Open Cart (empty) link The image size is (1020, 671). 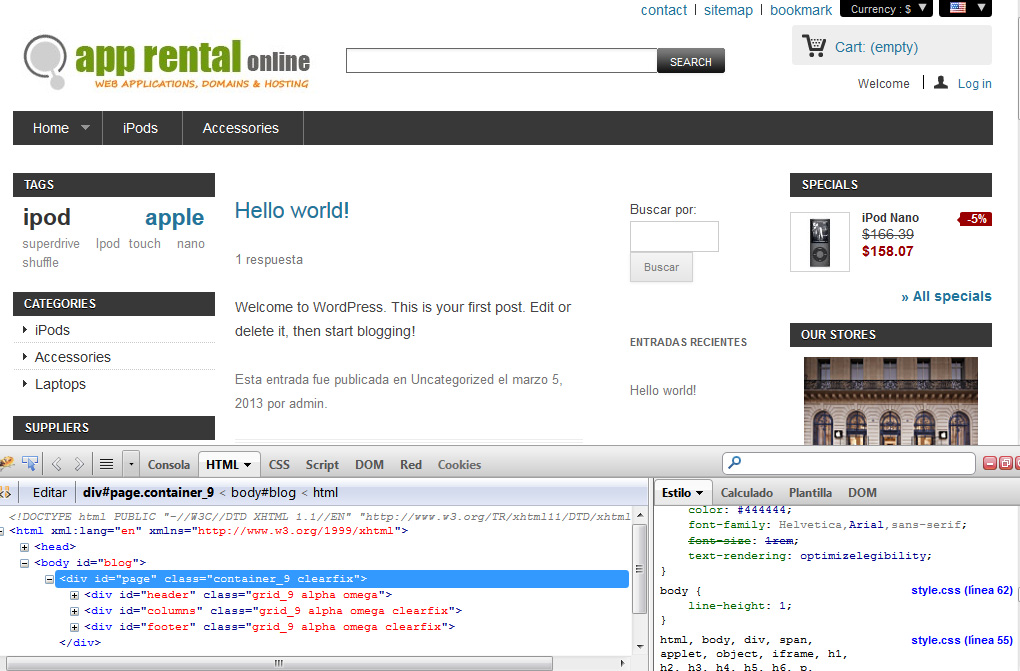[876, 47]
